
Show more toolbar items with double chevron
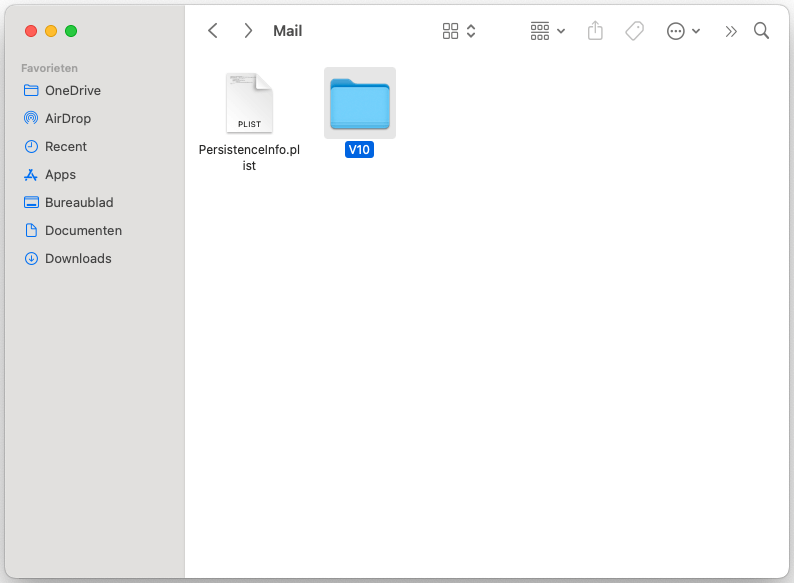click(731, 31)
